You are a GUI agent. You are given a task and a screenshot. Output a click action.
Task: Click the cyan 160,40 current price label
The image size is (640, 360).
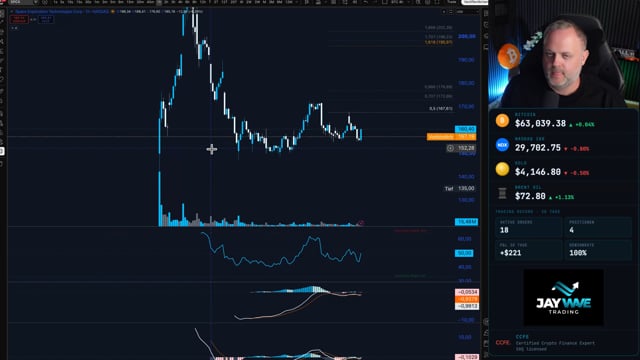(465, 129)
